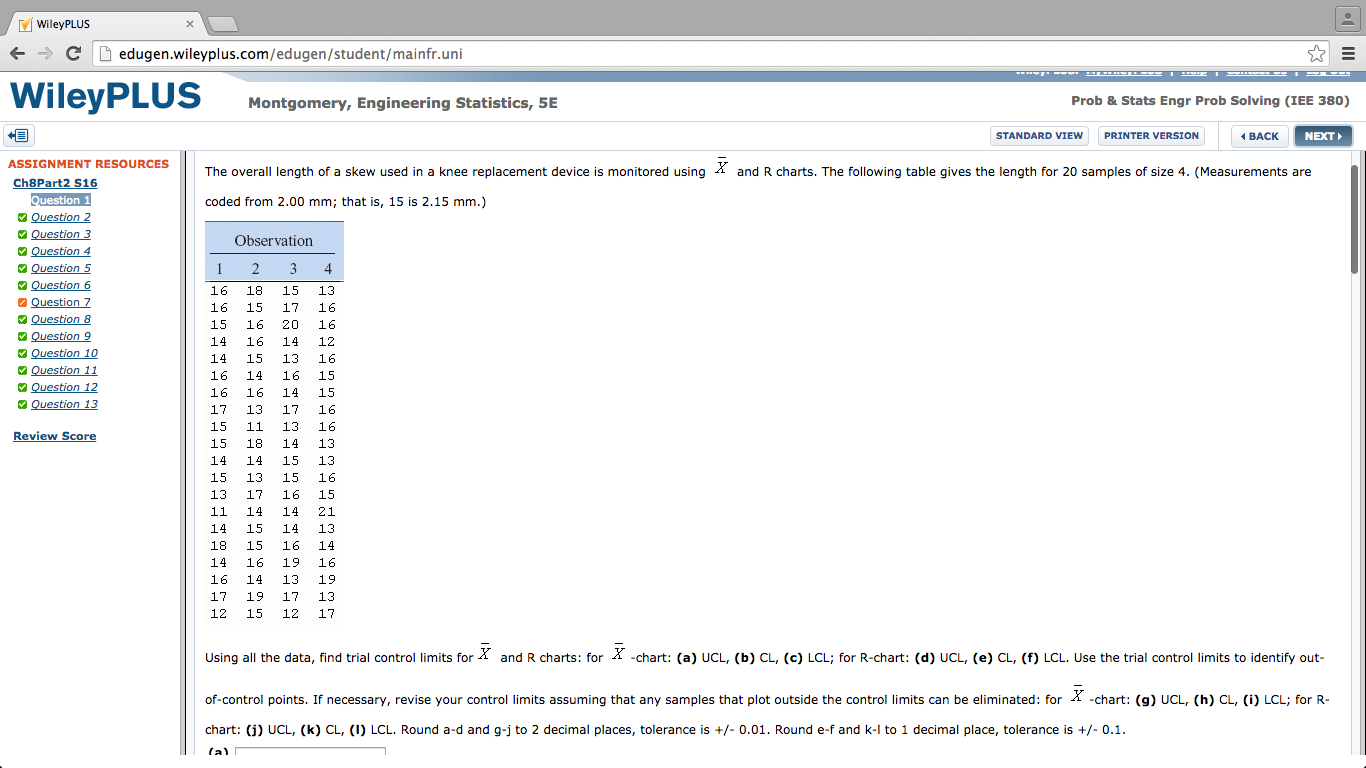Switch to Standard View
Screen dimensions: 1366x768
click(1039, 136)
